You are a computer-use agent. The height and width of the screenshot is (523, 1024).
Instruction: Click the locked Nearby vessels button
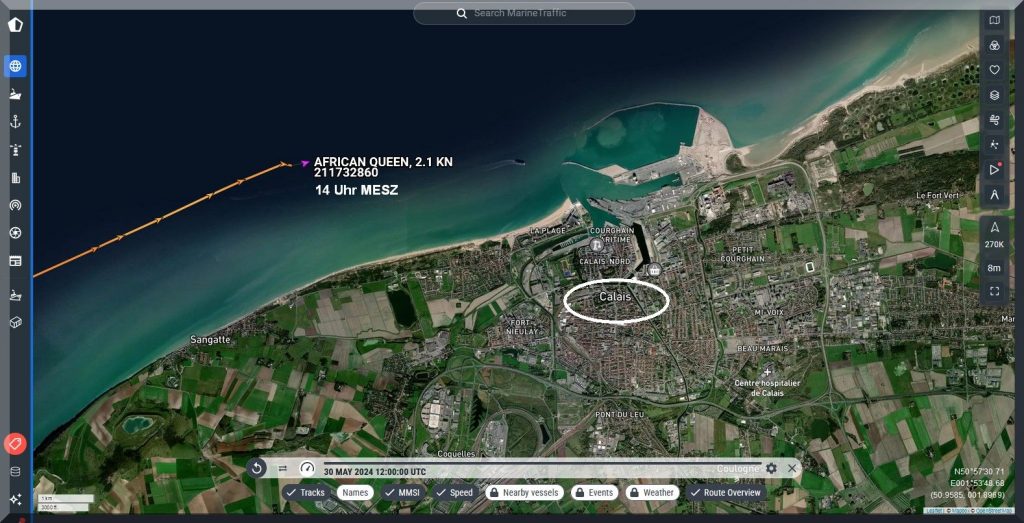pyautogui.click(x=523, y=492)
